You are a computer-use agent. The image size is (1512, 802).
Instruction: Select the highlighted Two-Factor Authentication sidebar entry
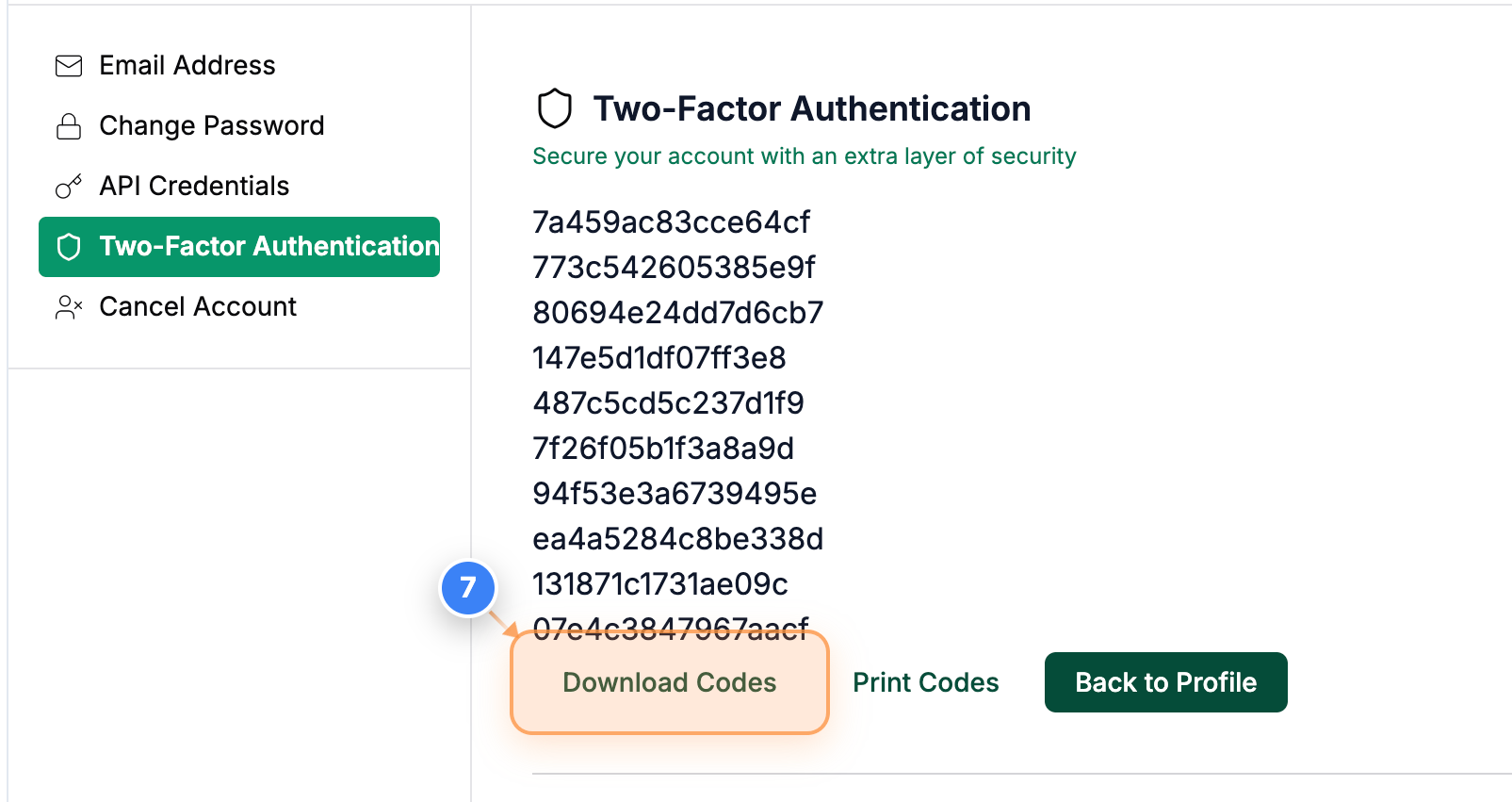[239, 246]
